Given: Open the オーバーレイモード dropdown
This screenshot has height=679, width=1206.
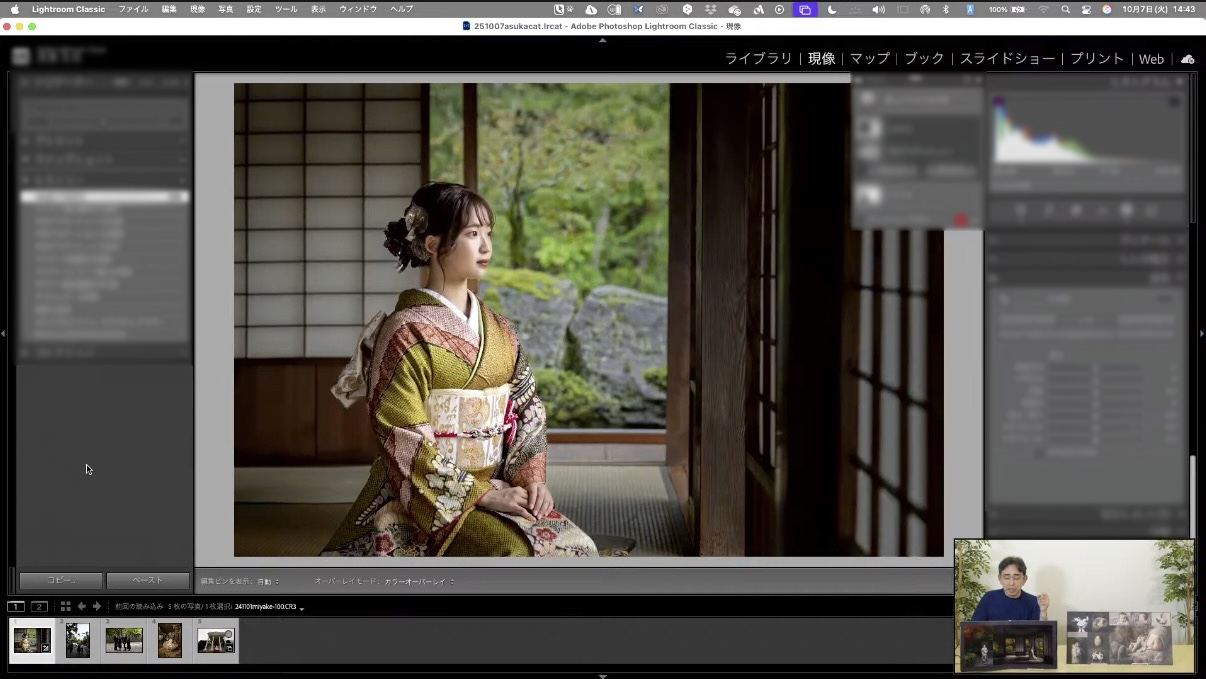Looking at the screenshot, I should [419, 581].
